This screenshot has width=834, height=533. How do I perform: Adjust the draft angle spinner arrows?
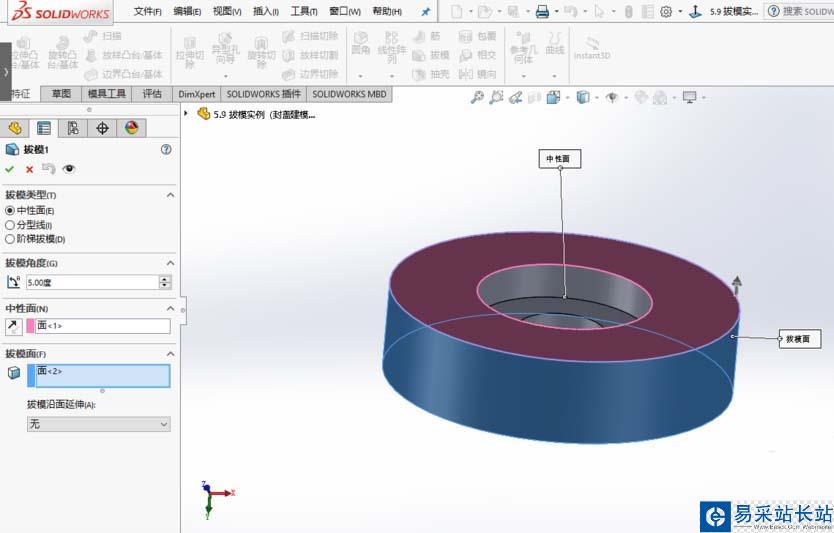(165, 282)
